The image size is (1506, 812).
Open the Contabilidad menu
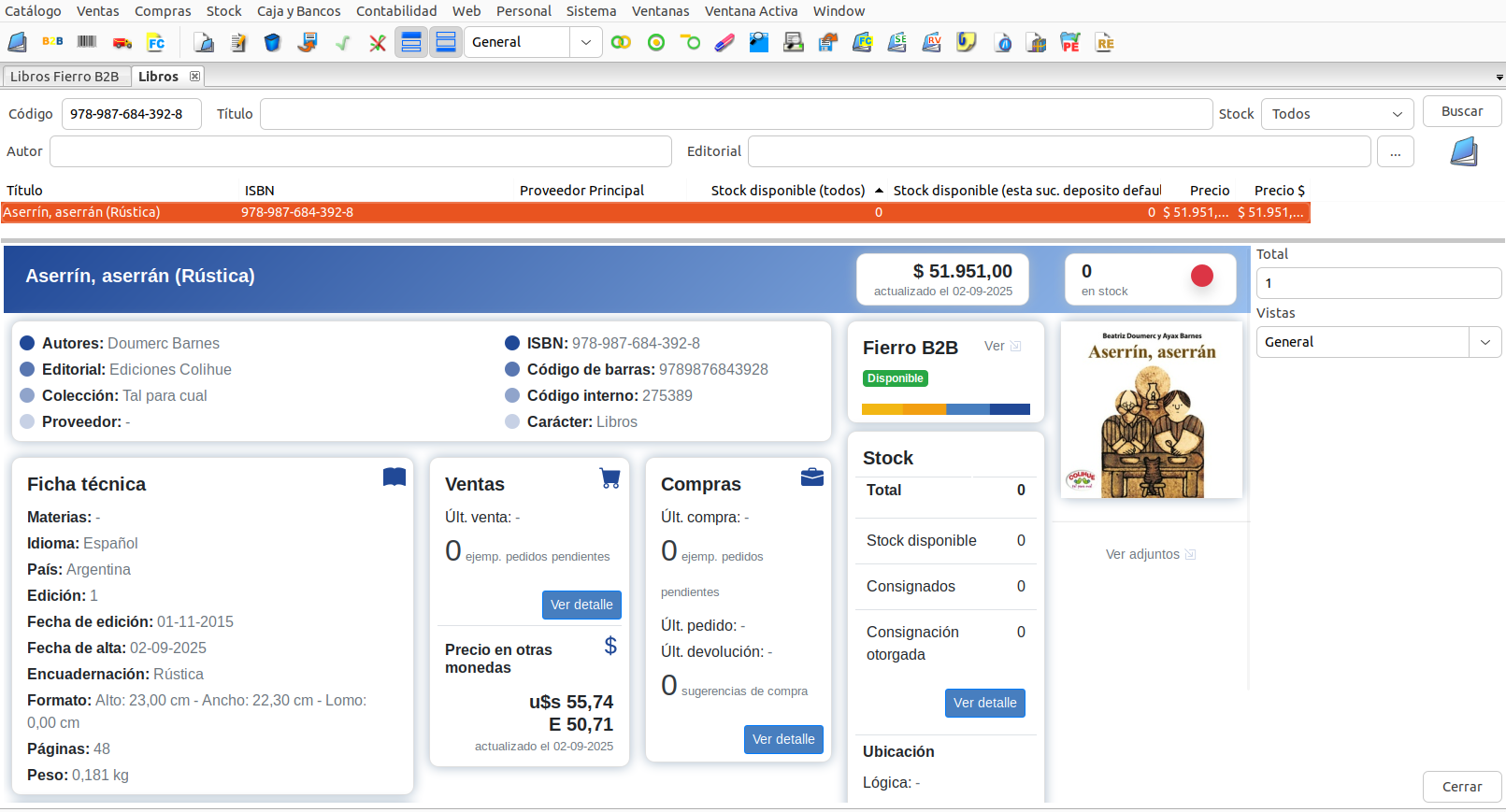pyautogui.click(x=396, y=11)
